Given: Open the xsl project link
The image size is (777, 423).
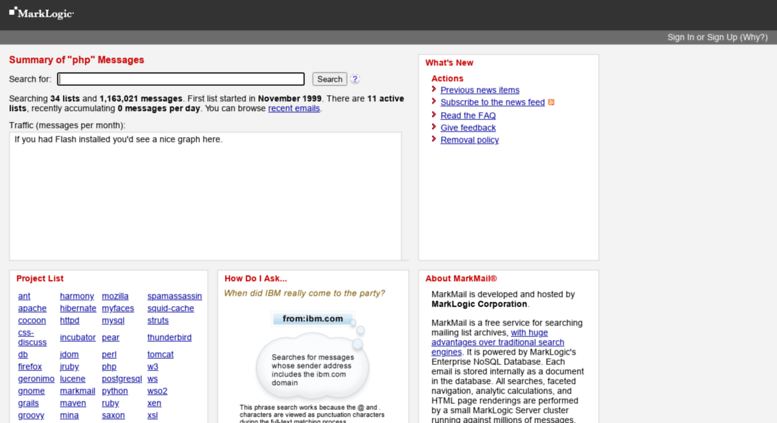Looking at the screenshot, I should point(152,415).
